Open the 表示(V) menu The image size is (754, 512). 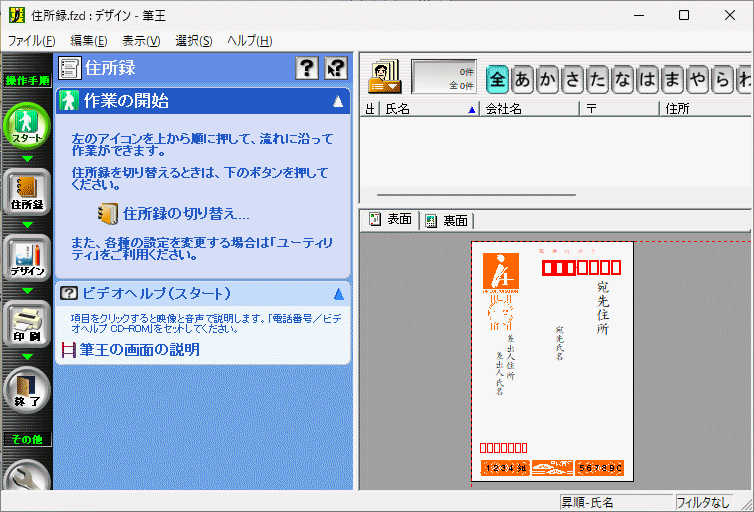141,41
